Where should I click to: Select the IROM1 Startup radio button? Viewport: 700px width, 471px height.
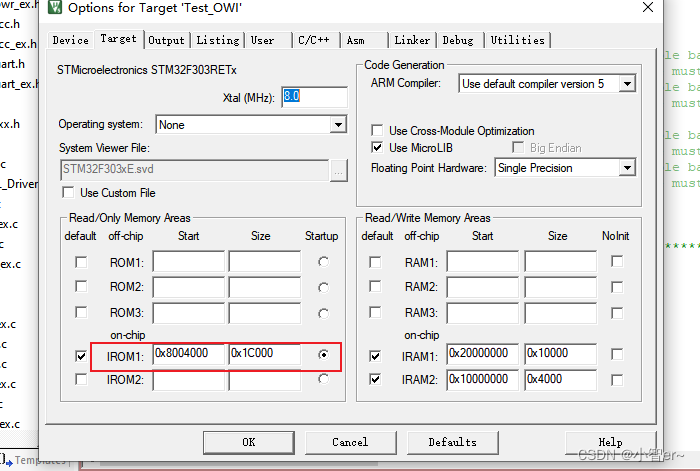pos(324,354)
